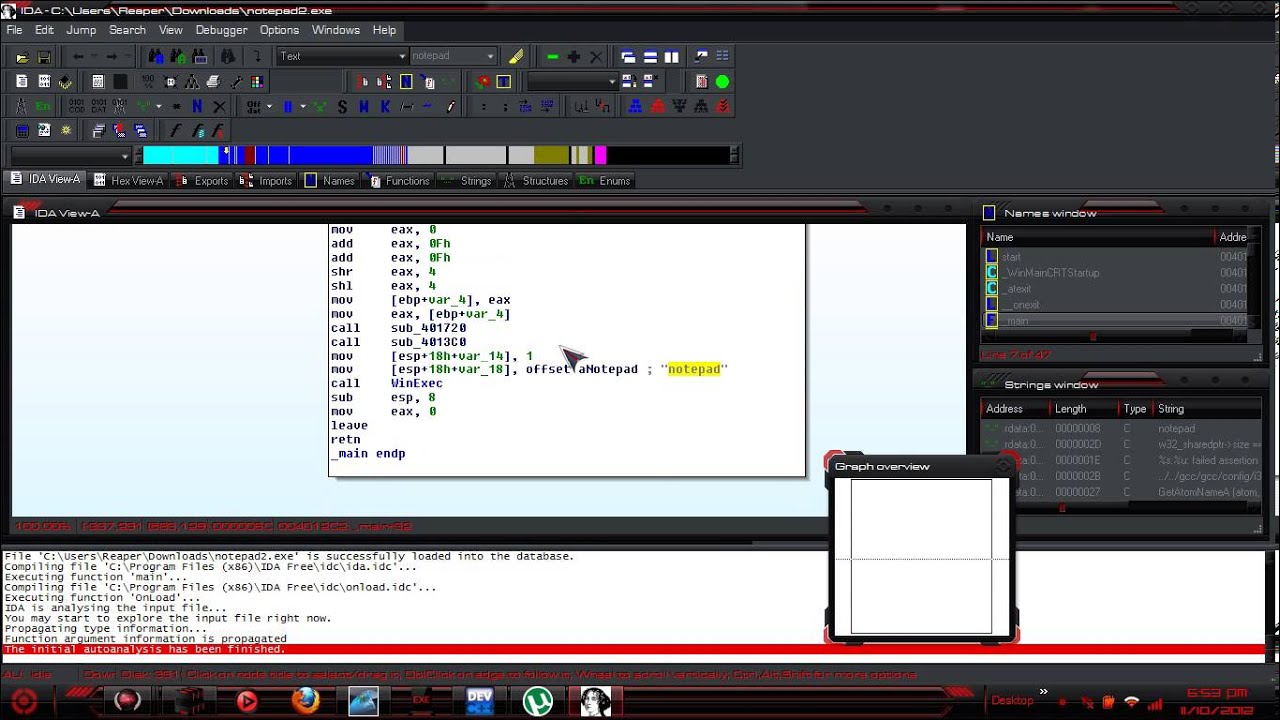Click the Save floppy disk icon

(x=44, y=57)
